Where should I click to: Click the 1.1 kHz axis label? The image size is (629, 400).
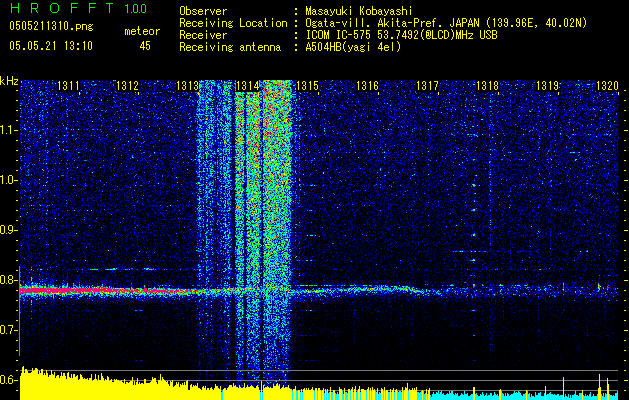coord(8,130)
